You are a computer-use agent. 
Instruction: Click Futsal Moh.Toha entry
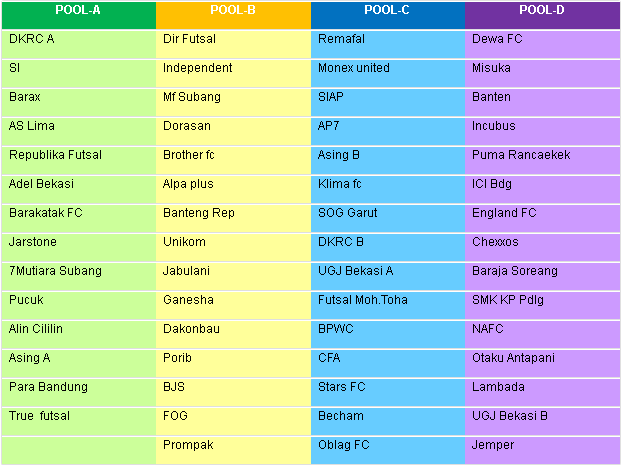click(363, 300)
